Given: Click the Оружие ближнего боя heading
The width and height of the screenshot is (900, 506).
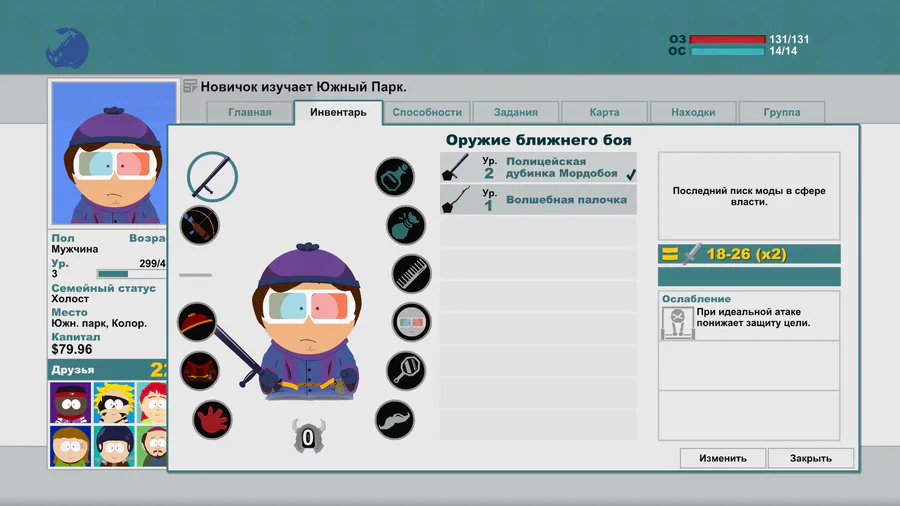Looking at the screenshot, I should (x=538, y=140).
